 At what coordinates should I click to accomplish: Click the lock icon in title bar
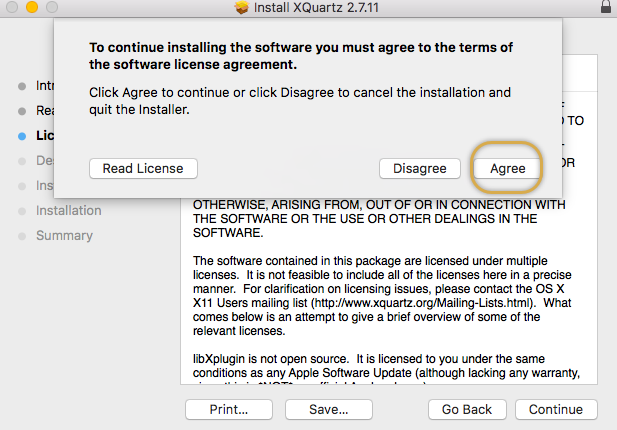[607, 8]
